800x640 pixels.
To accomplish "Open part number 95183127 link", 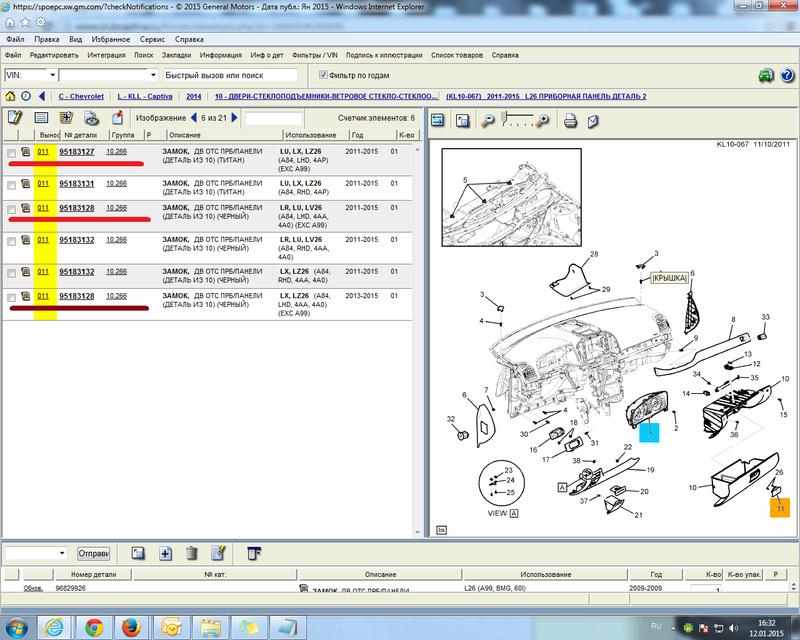I will tap(77, 152).
